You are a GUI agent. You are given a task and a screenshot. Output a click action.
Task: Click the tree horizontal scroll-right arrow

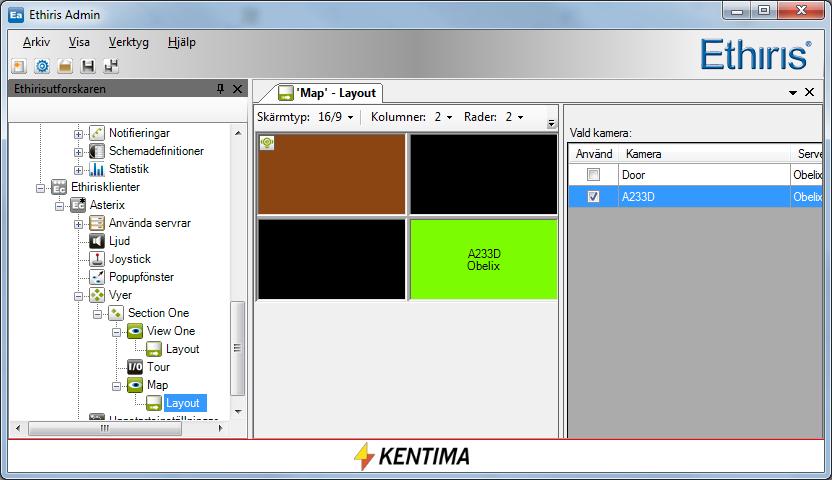221,428
